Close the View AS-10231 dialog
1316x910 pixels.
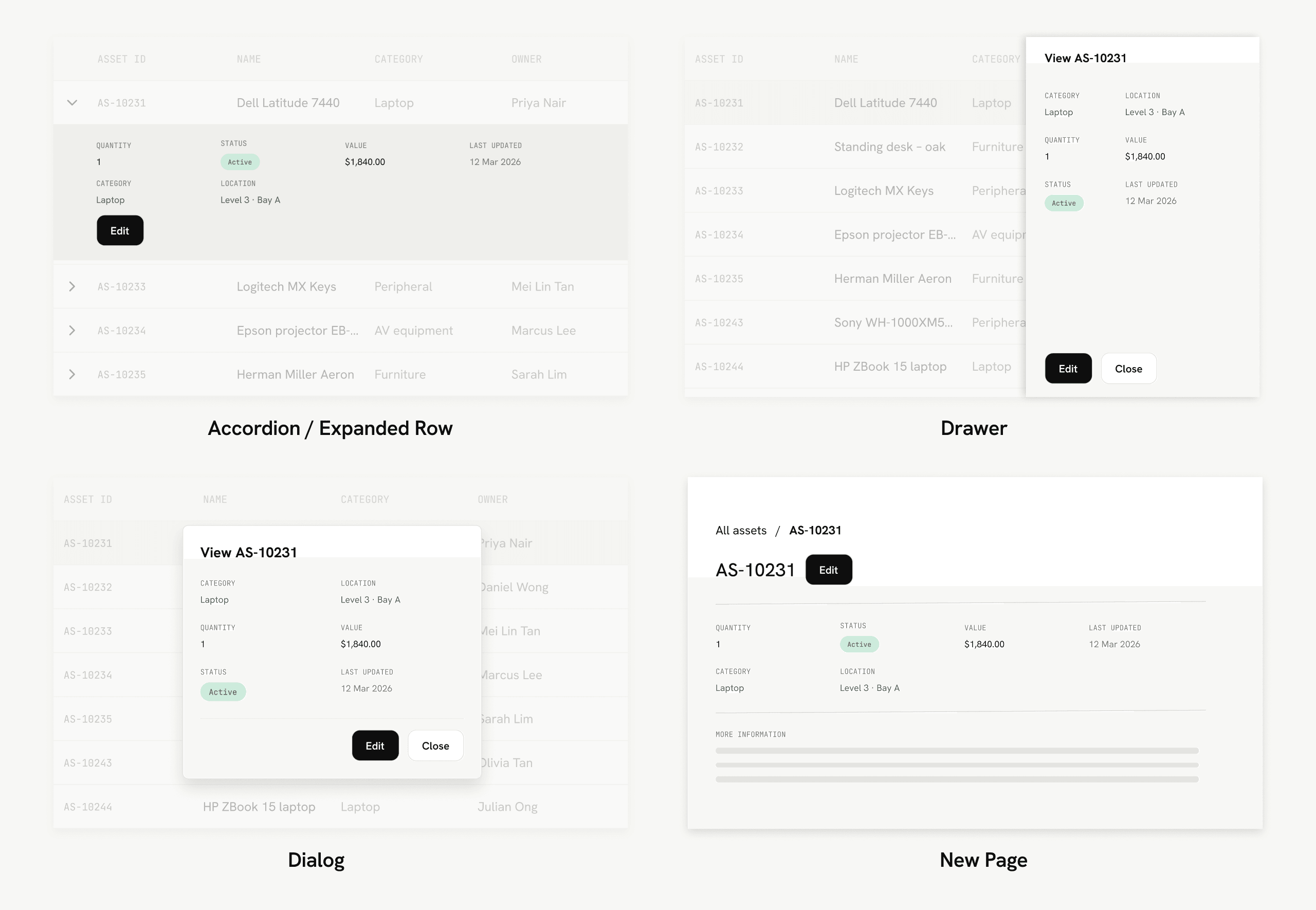[435, 745]
